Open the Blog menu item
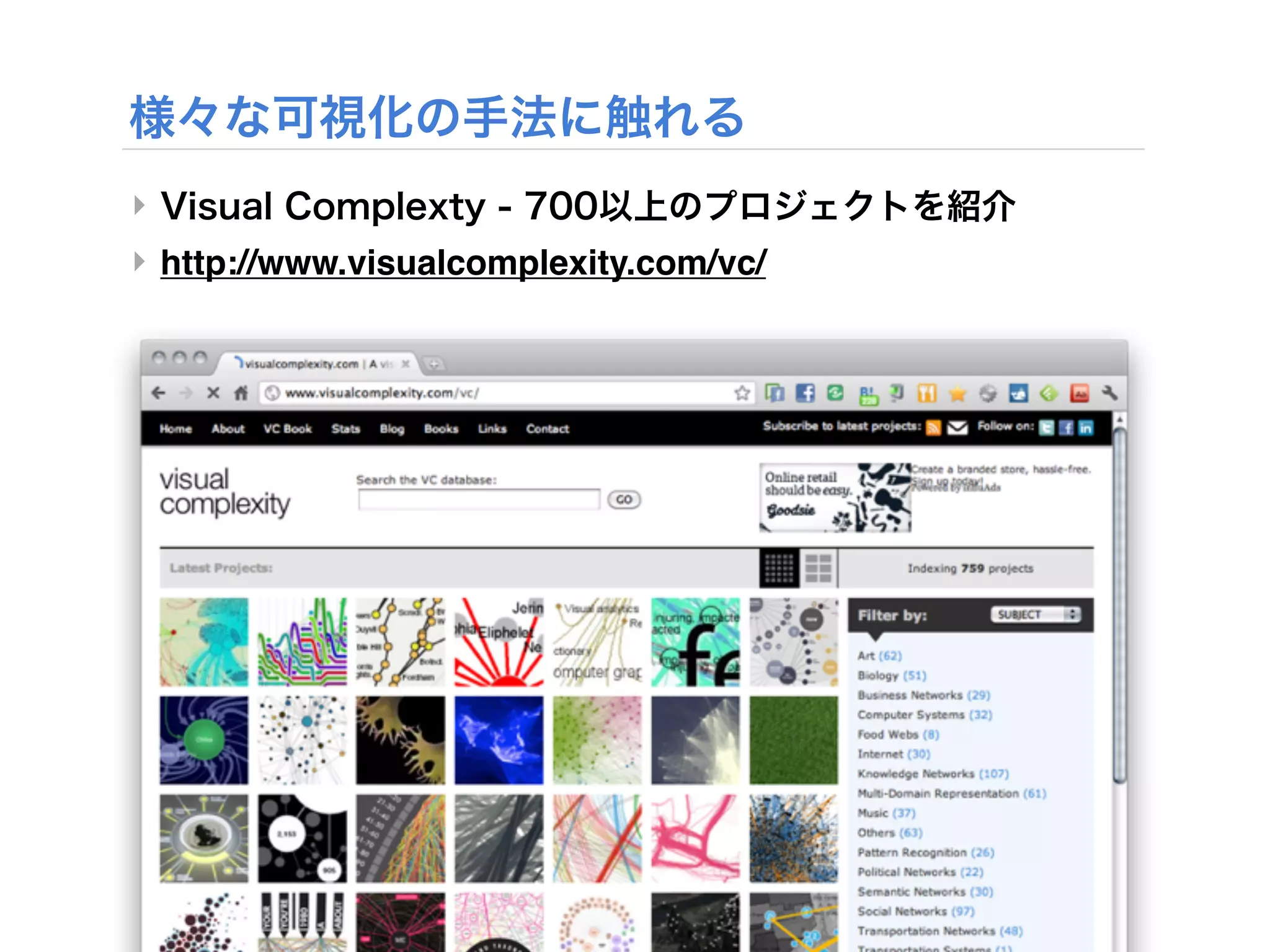The width and height of the screenshot is (1270, 952). 392,429
